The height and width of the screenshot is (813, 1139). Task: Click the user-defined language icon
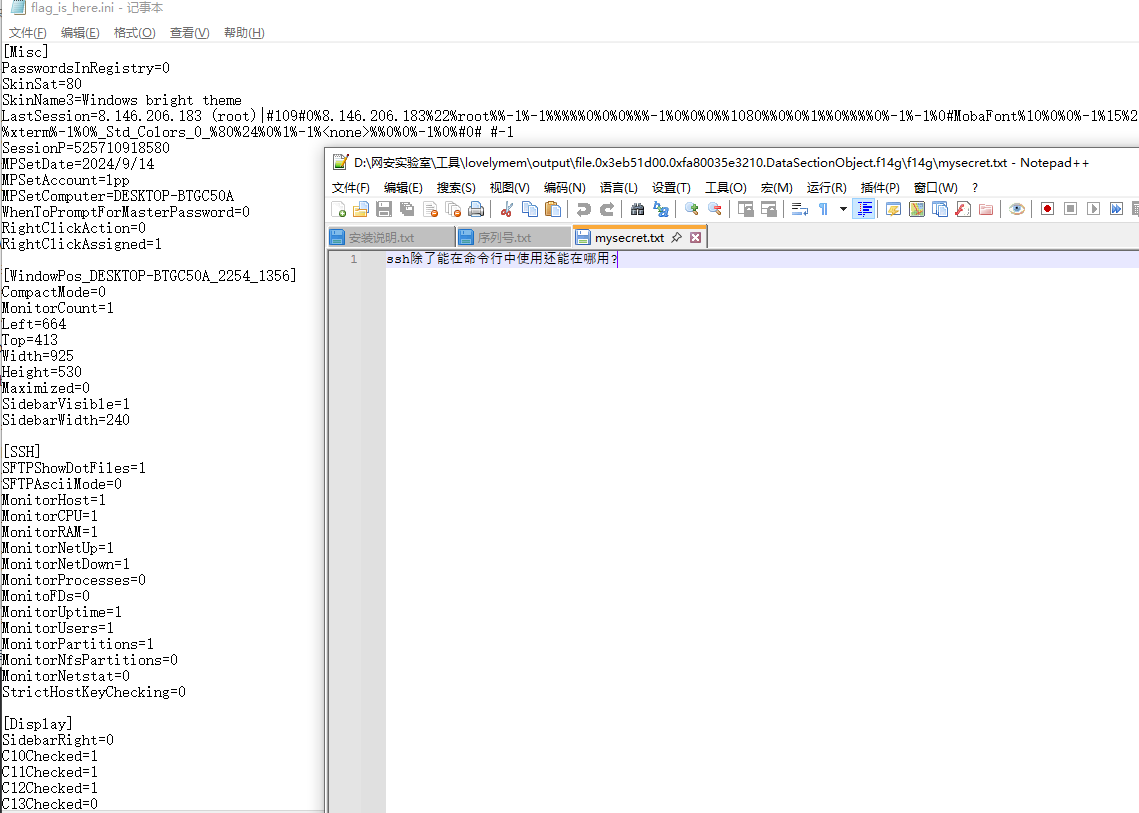click(x=893, y=209)
